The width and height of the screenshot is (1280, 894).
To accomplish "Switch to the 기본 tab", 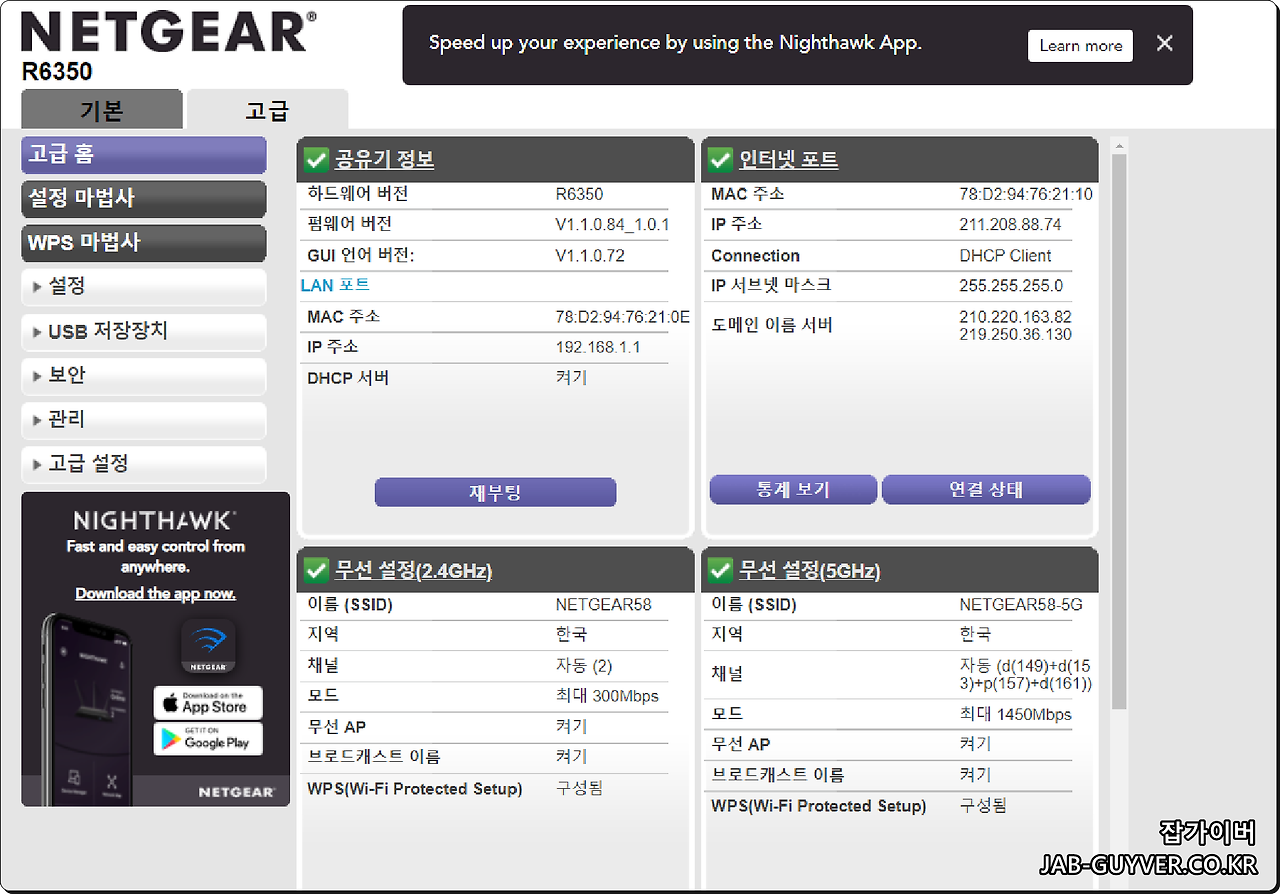I will (102, 109).
